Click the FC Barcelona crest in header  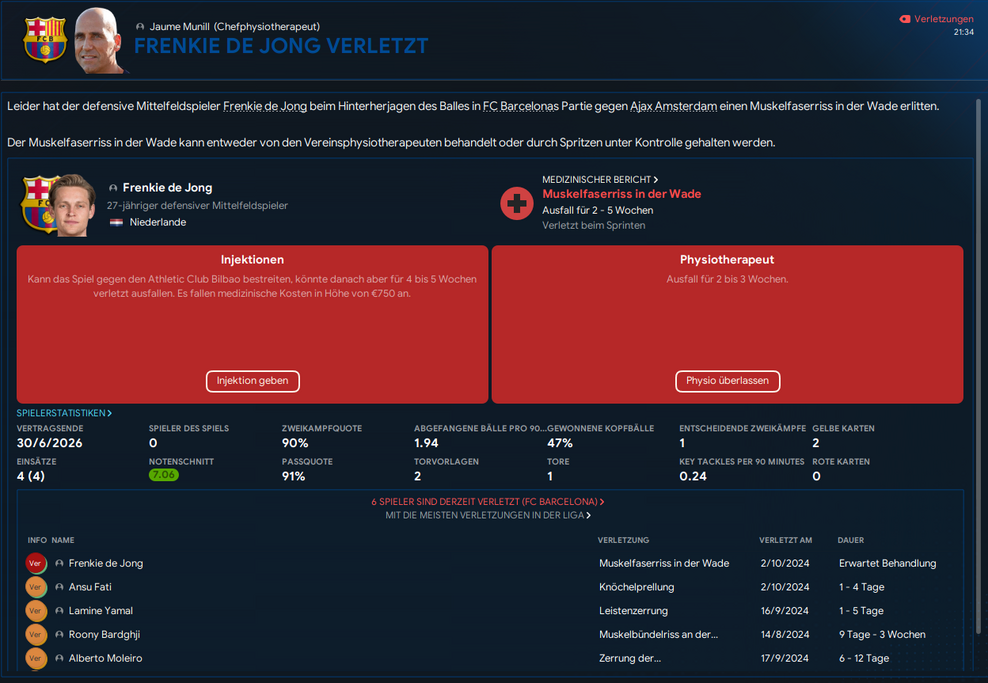(x=44, y=39)
